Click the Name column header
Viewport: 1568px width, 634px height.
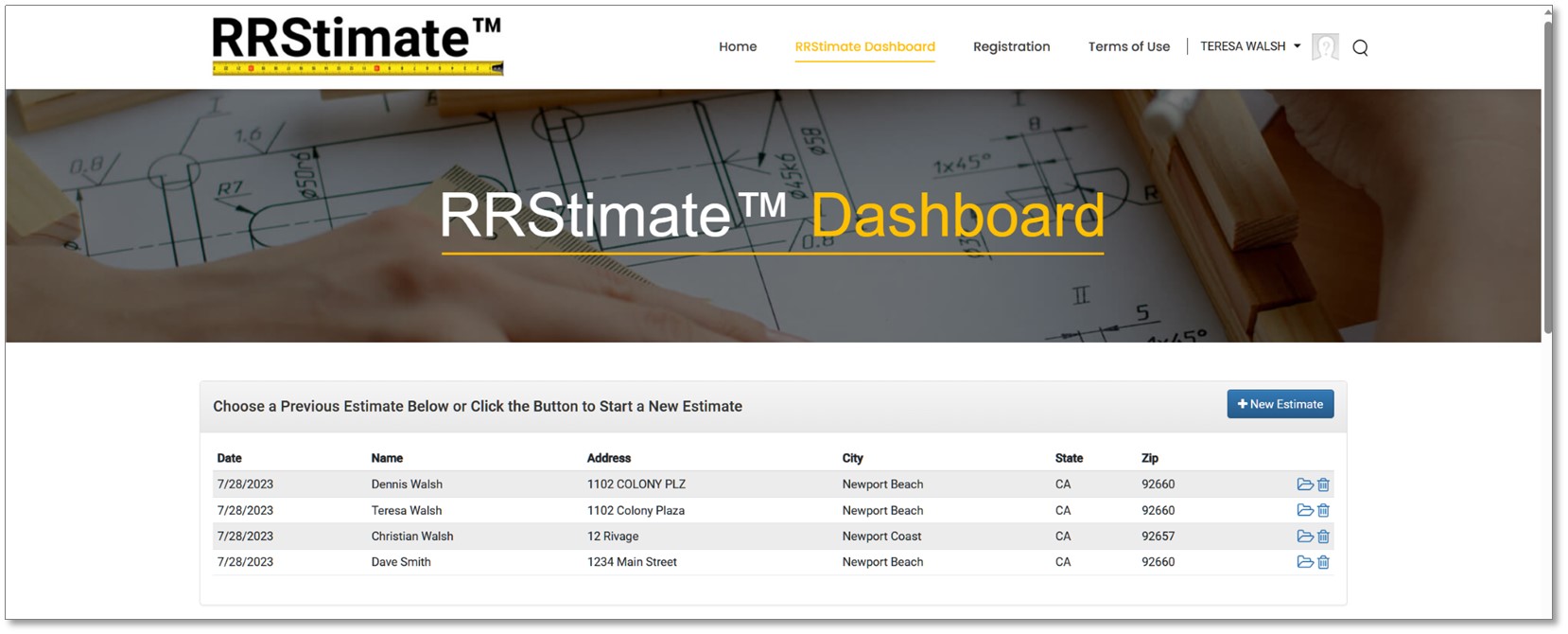[x=387, y=458]
